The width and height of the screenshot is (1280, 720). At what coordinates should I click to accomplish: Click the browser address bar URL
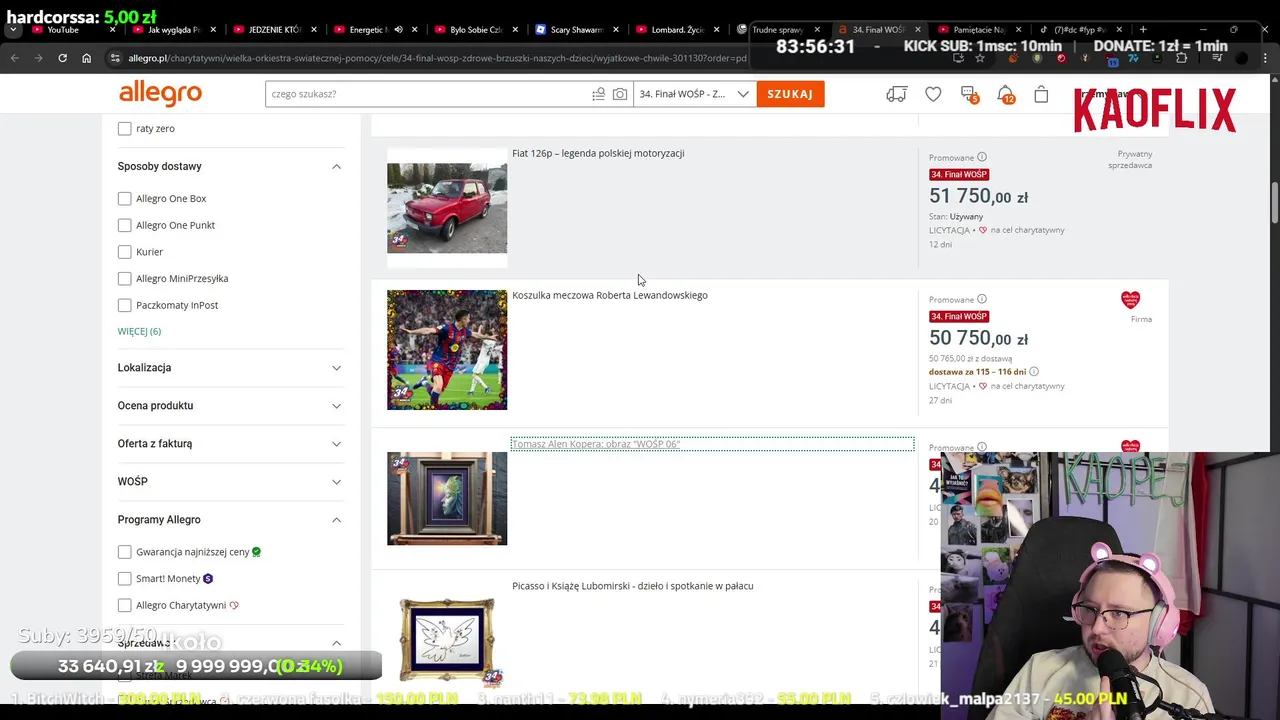click(437, 58)
